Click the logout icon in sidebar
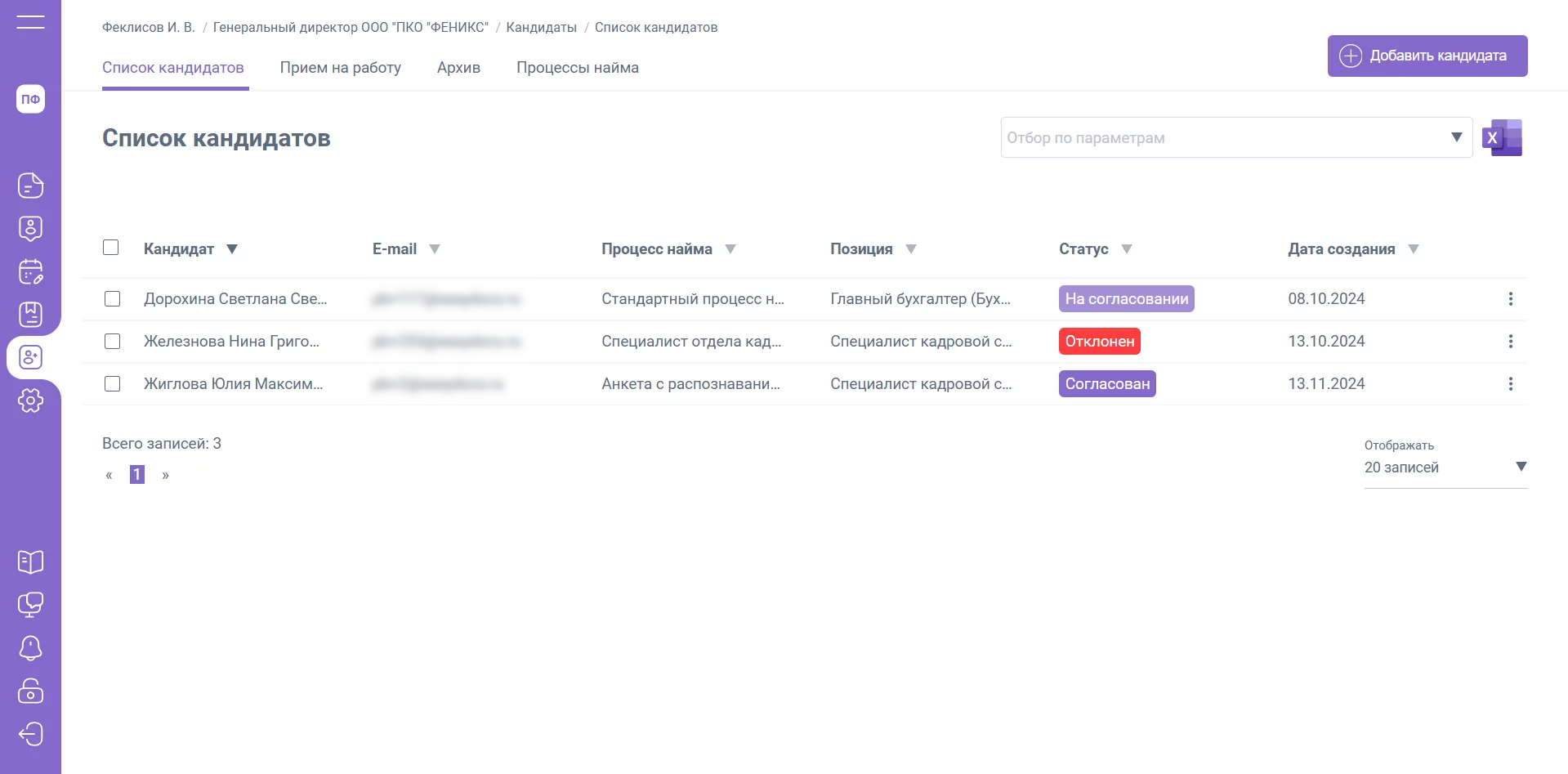Image resolution: width=1568 pixels, height=774 pixels. click(30, 734)
